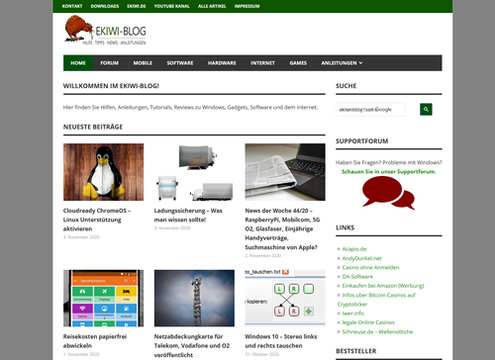Open the newspaper and laptop thumbnail

coord(285,172)
